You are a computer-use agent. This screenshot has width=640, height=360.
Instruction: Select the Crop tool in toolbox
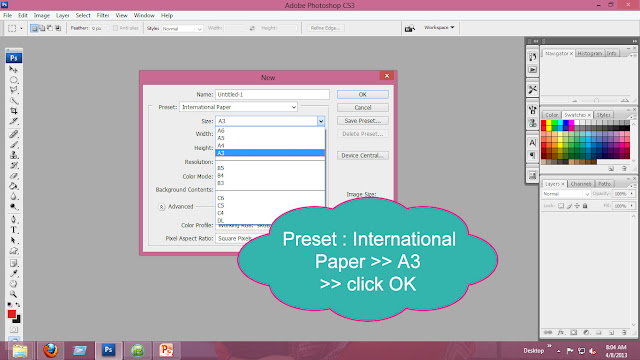(13, 111)
